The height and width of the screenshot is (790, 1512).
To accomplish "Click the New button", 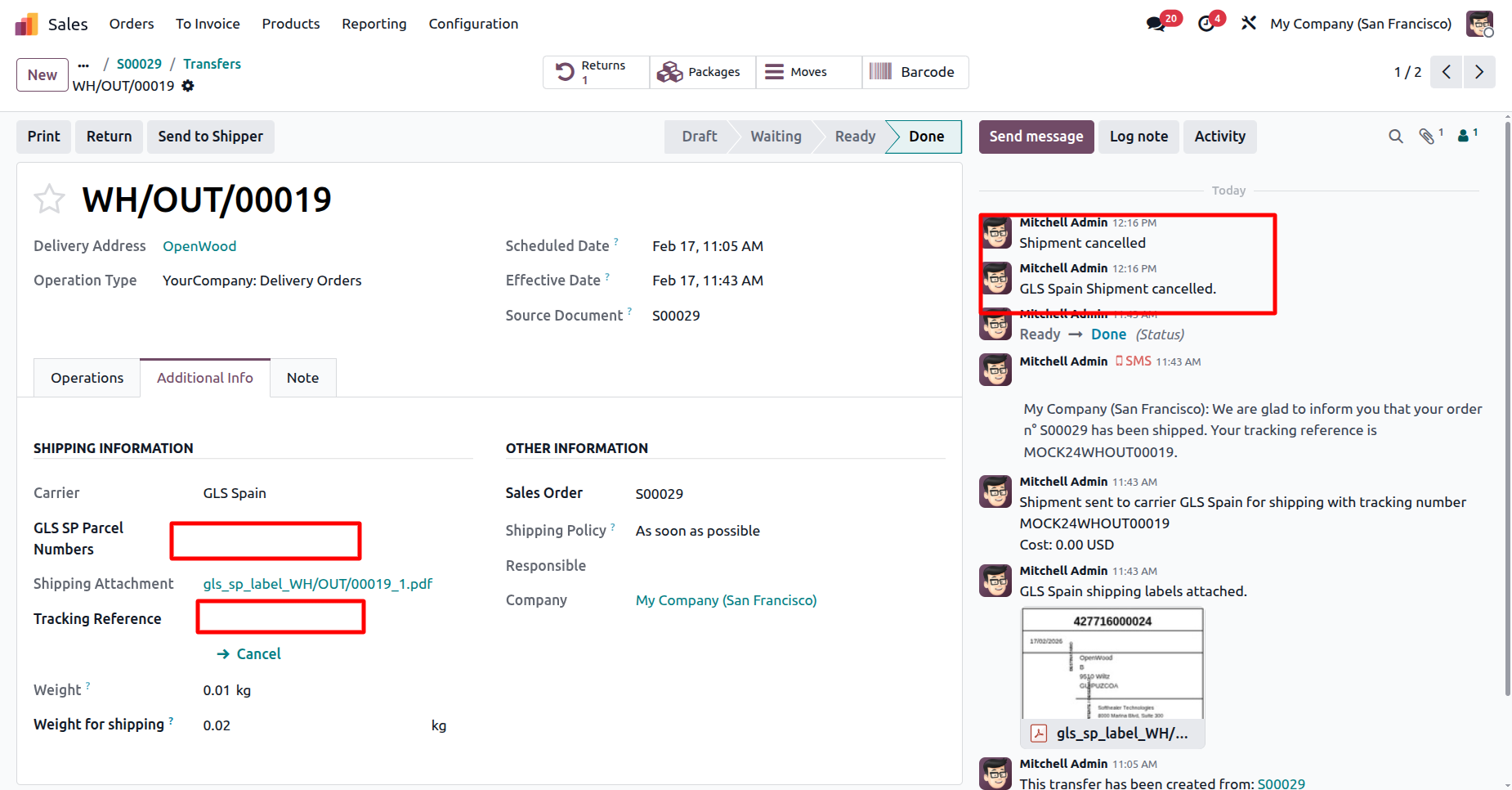I will (x=42, y=75).
